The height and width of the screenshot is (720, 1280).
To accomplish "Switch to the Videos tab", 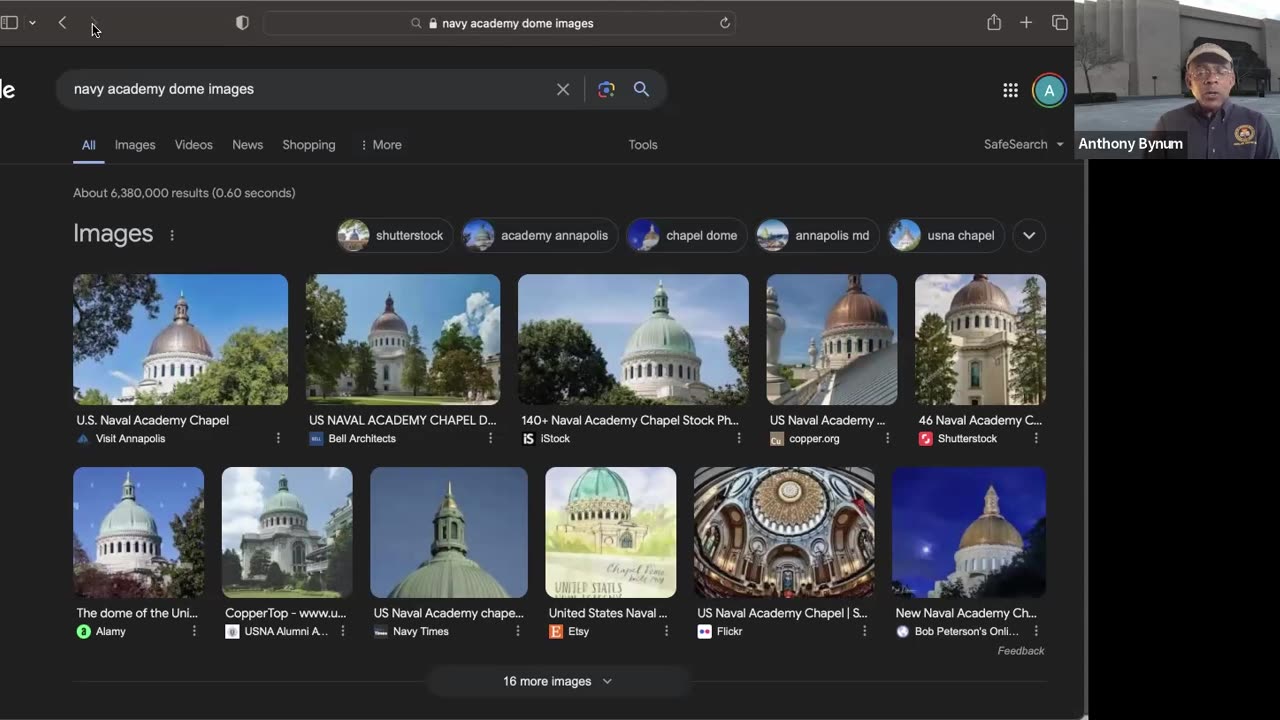I will tap(194, 145).
